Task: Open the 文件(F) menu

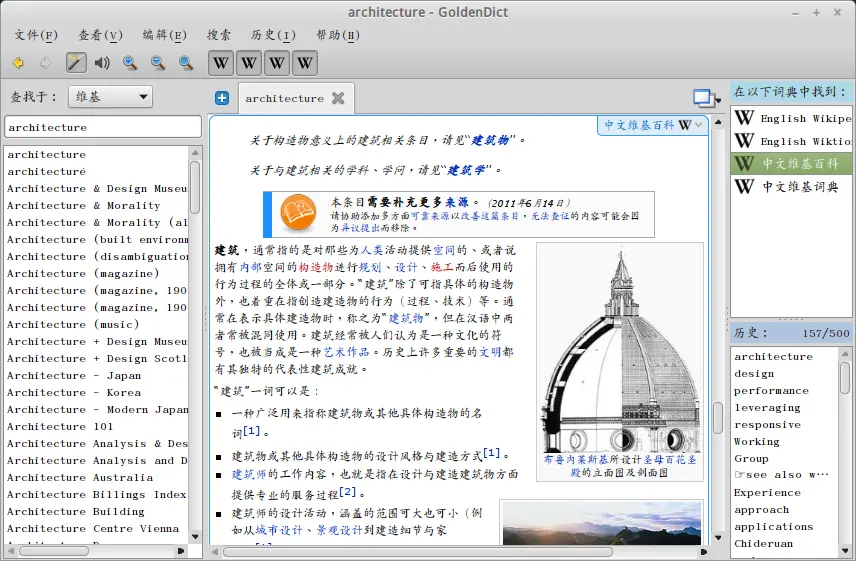Action: [x=35, y=35]
